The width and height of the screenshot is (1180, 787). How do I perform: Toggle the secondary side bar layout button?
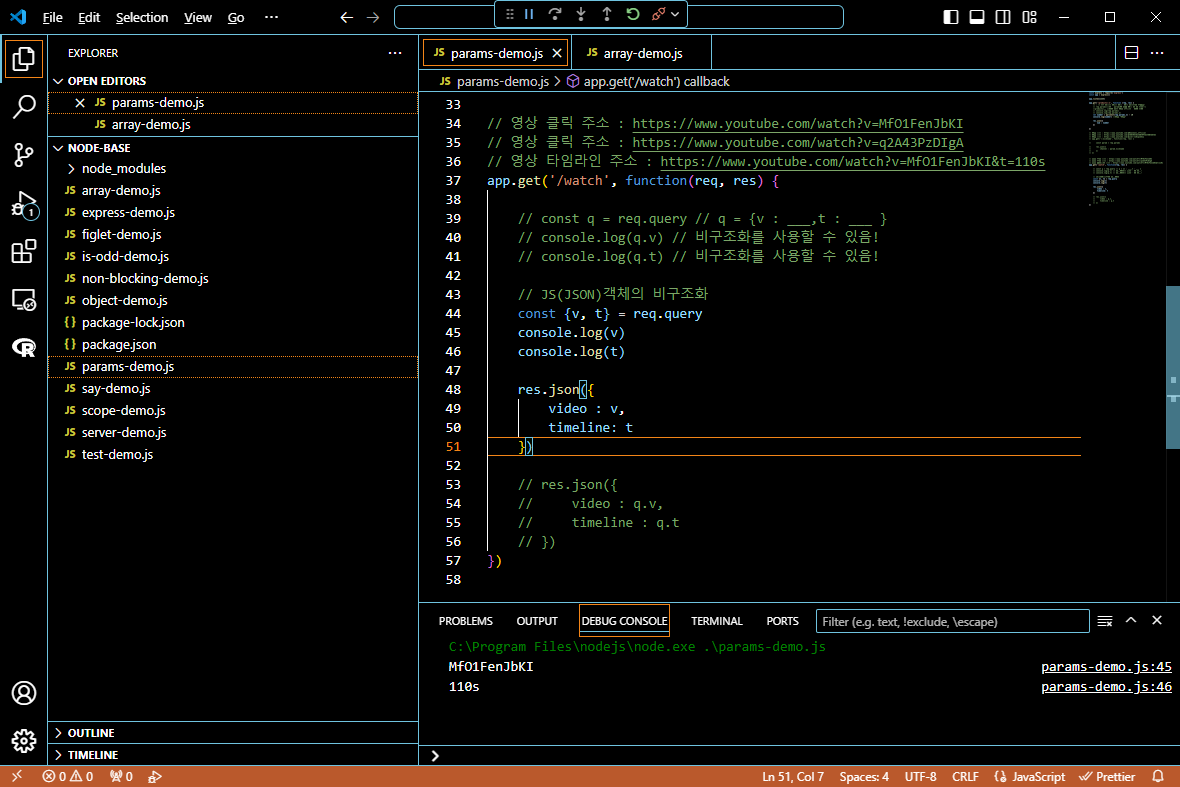click(1003, 17)
